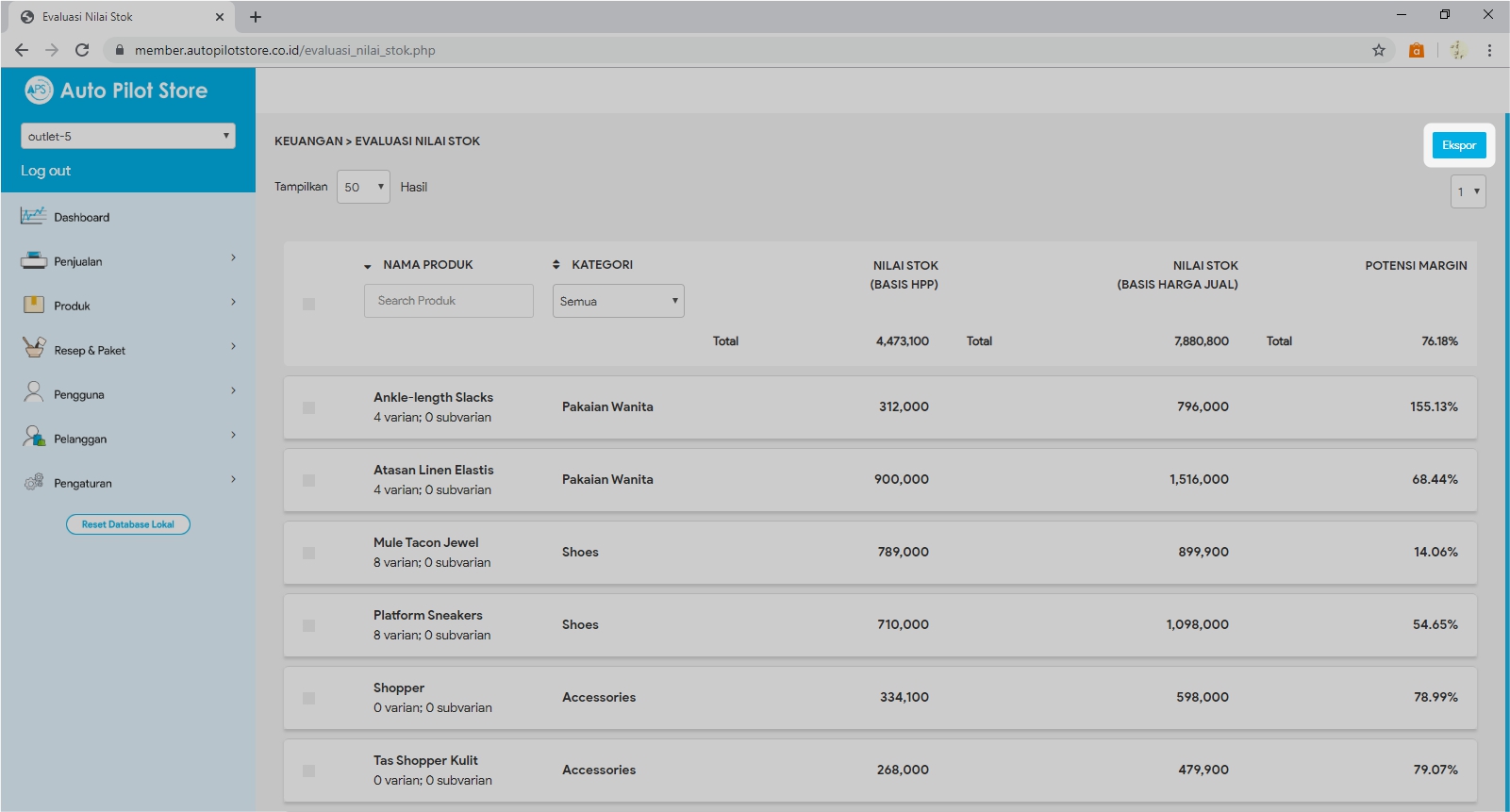The width and height of the screenshot is (1510, 812).
Task: Open the Tampilkan 50 results dropdown
Action: click(x=363, y=187)
